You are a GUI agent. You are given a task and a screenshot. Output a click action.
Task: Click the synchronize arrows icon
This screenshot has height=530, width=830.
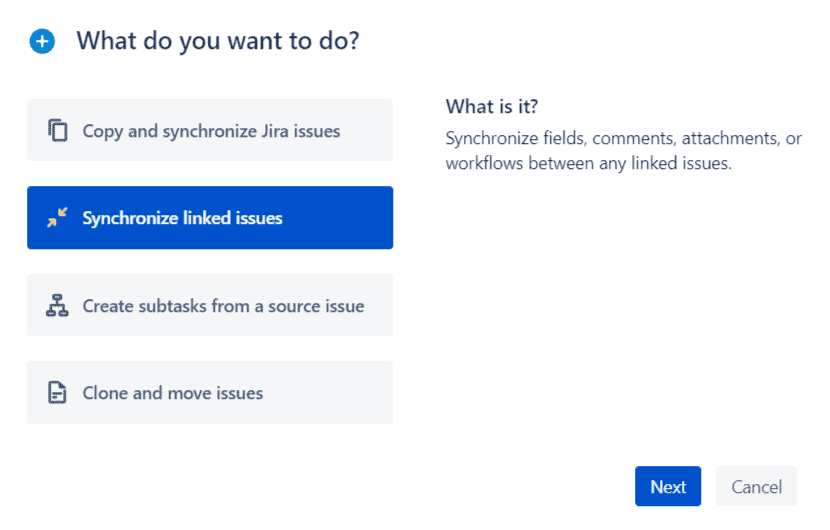coord(58,218)
